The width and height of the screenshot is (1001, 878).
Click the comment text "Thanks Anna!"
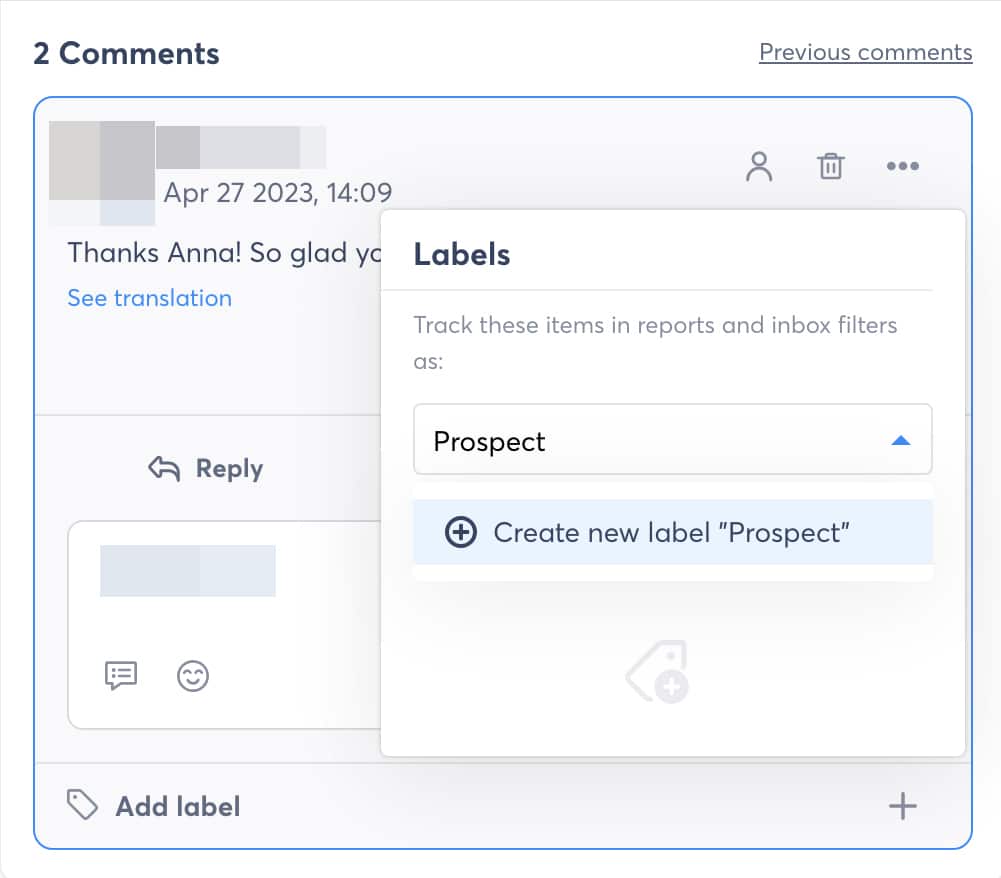pos(154,252)
